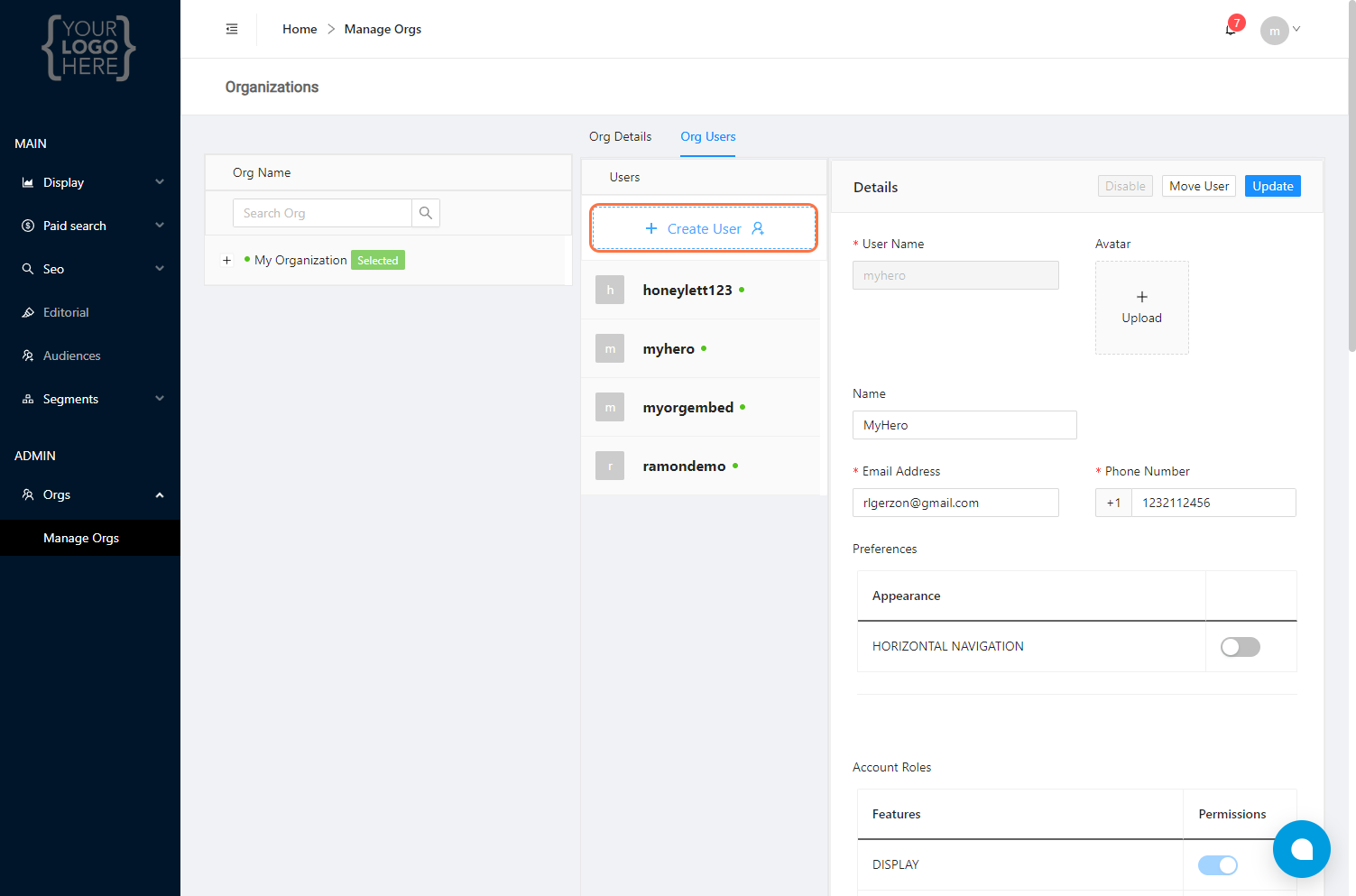Expand the My Organization tree node
Image resolution: width=1356 pixels, height=896 pixels.
tap(227, 261)
